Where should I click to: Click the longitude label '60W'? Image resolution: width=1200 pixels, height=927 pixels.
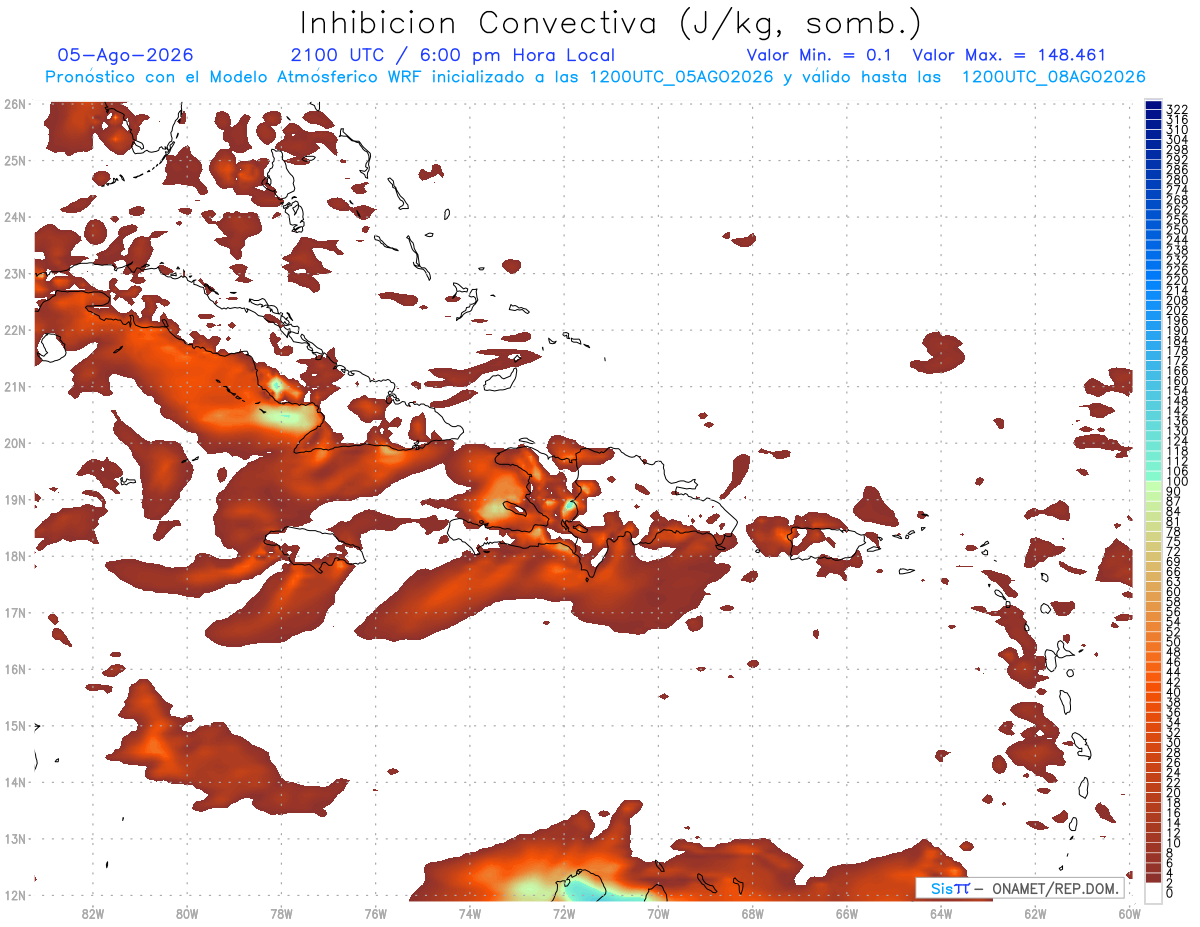click(1129, 914)
